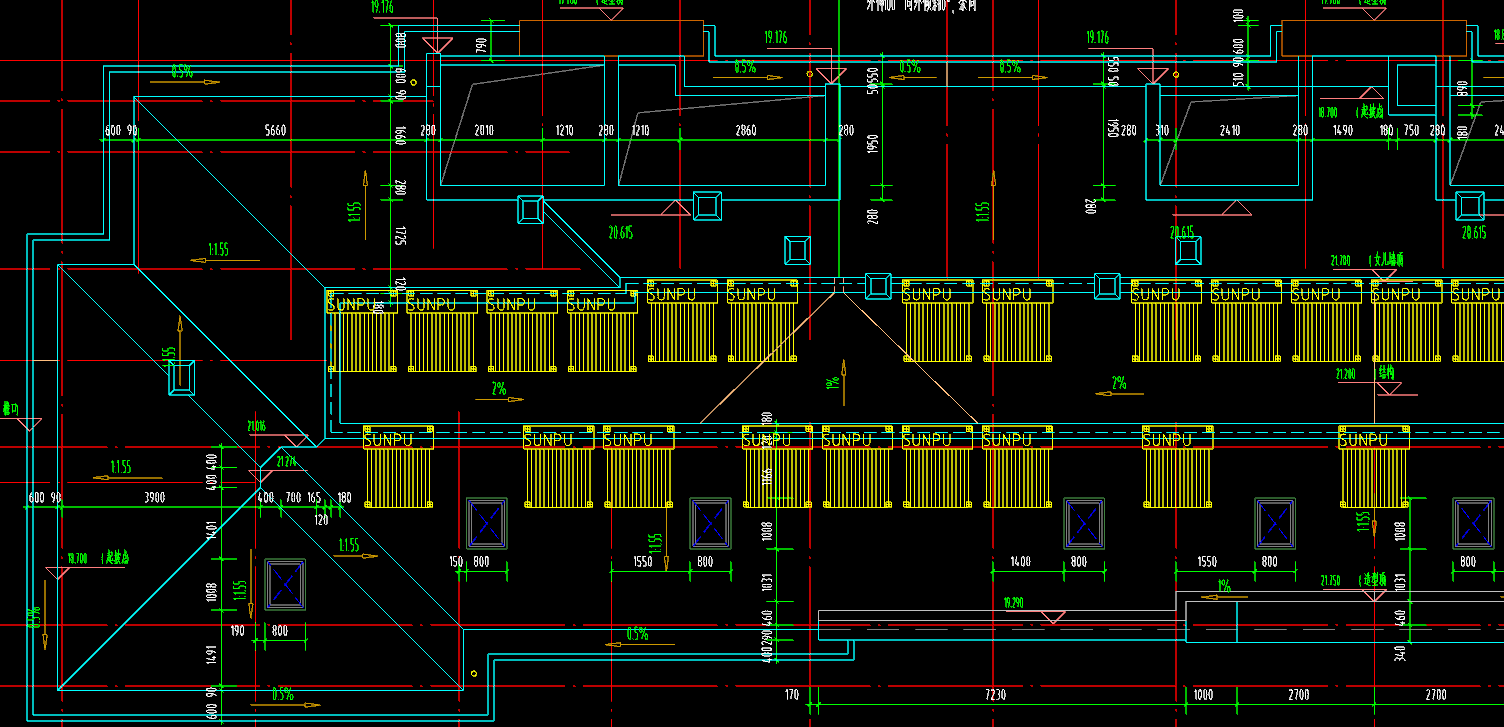
Task: Click the 1490 dimension label
Action: 1342,131
